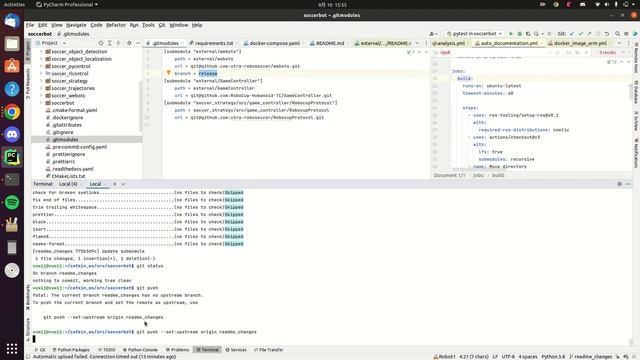Open the Python Console tool window

[x=140, y=350]
